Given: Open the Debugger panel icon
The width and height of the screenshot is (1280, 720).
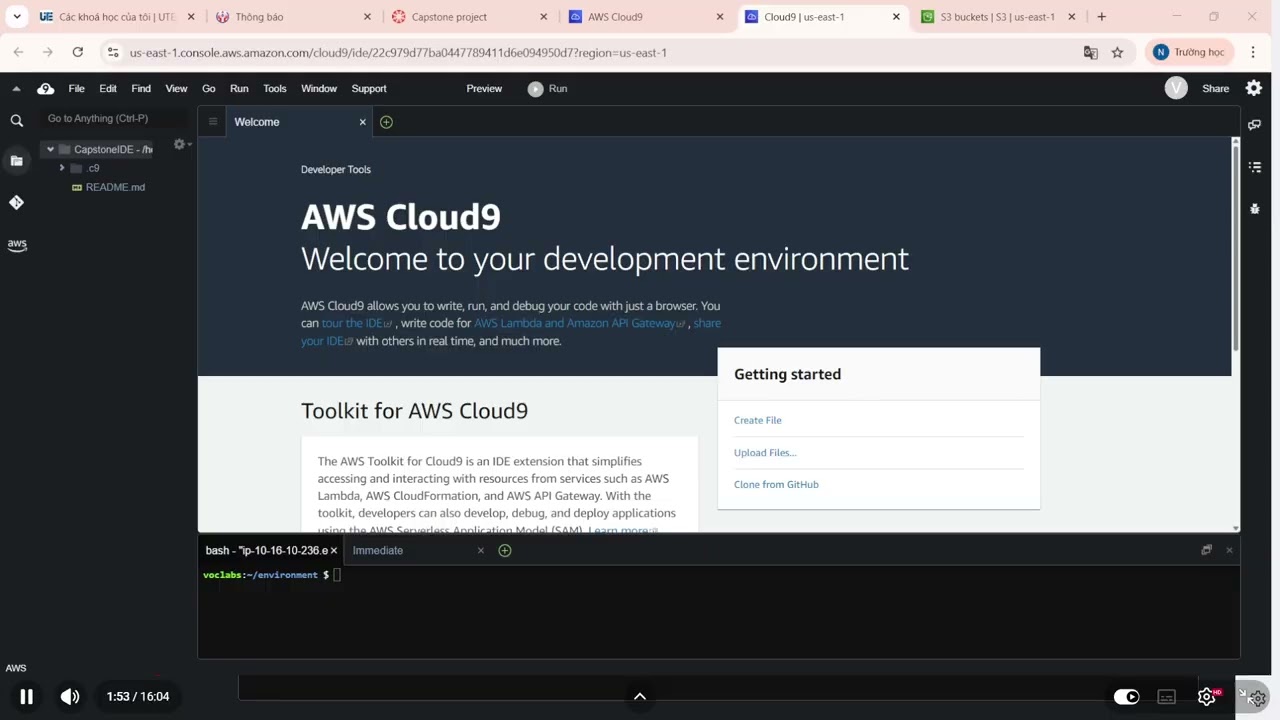Looking at the screenshot, I should 1255,209.
